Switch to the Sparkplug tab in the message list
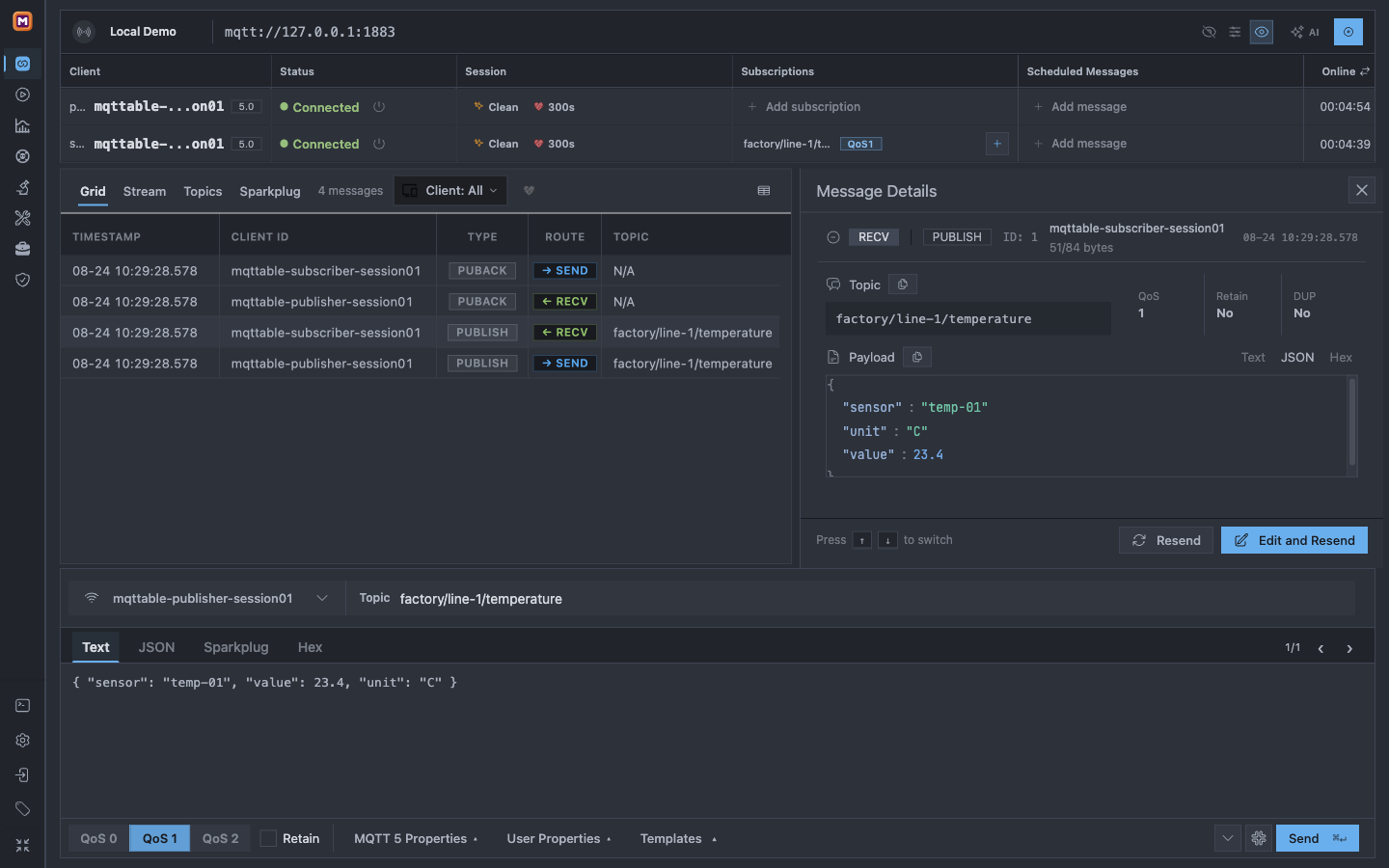 click(x=270, y=191)
